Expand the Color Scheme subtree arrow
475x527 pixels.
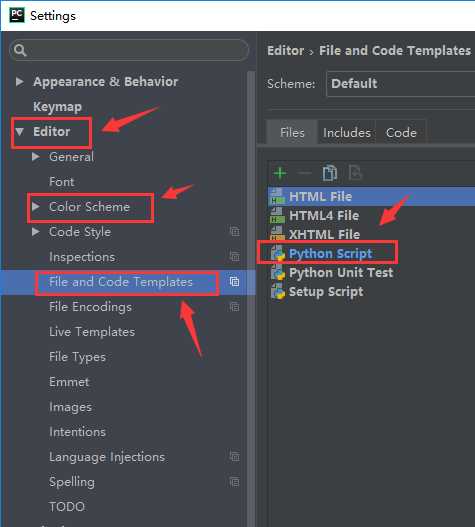(x=36, y=206)
